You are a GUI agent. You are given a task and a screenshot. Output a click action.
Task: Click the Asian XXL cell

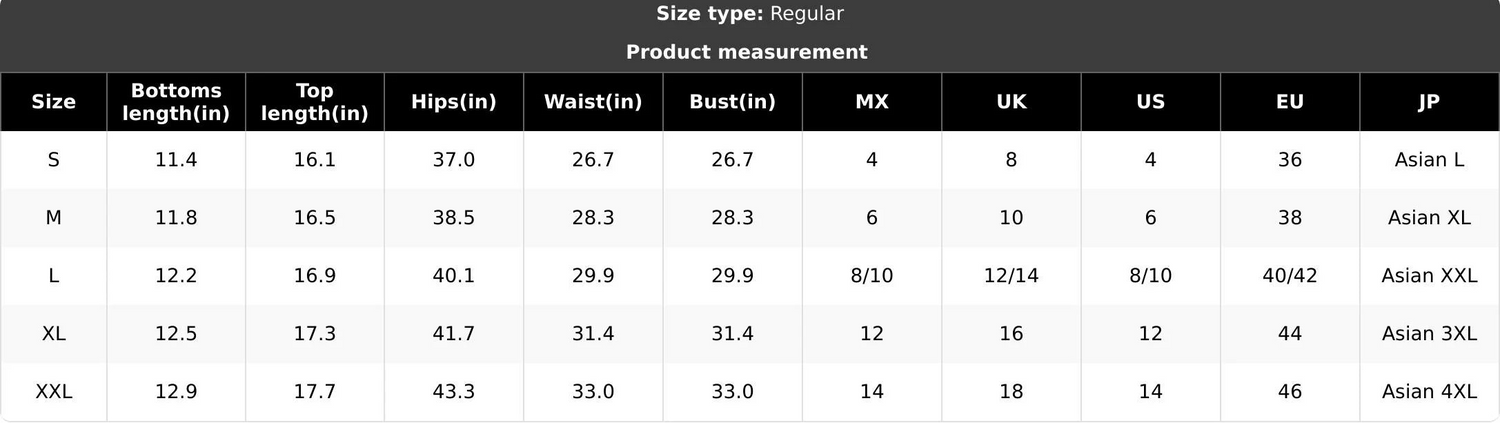point(1429,276)
